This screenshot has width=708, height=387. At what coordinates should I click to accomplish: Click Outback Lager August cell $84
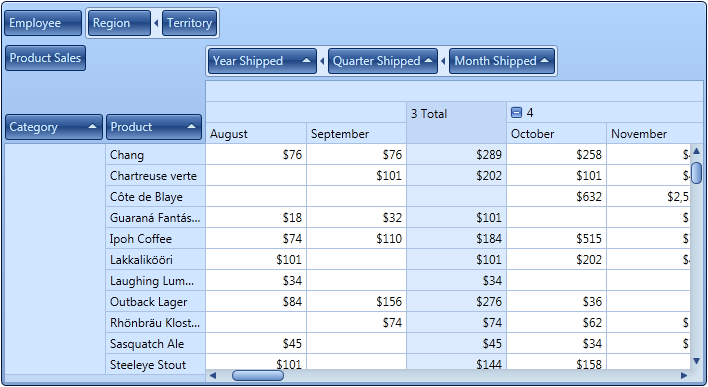(256, 302)
